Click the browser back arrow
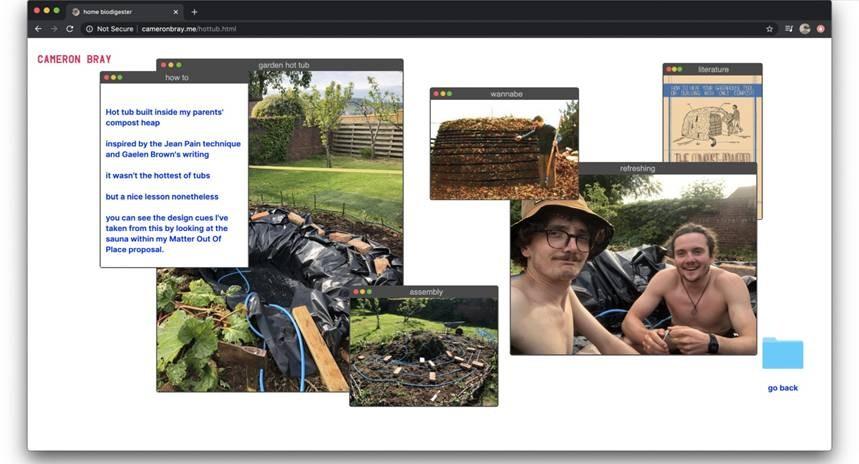Screen dimensions: 859x464 click(x=38, y=29)
